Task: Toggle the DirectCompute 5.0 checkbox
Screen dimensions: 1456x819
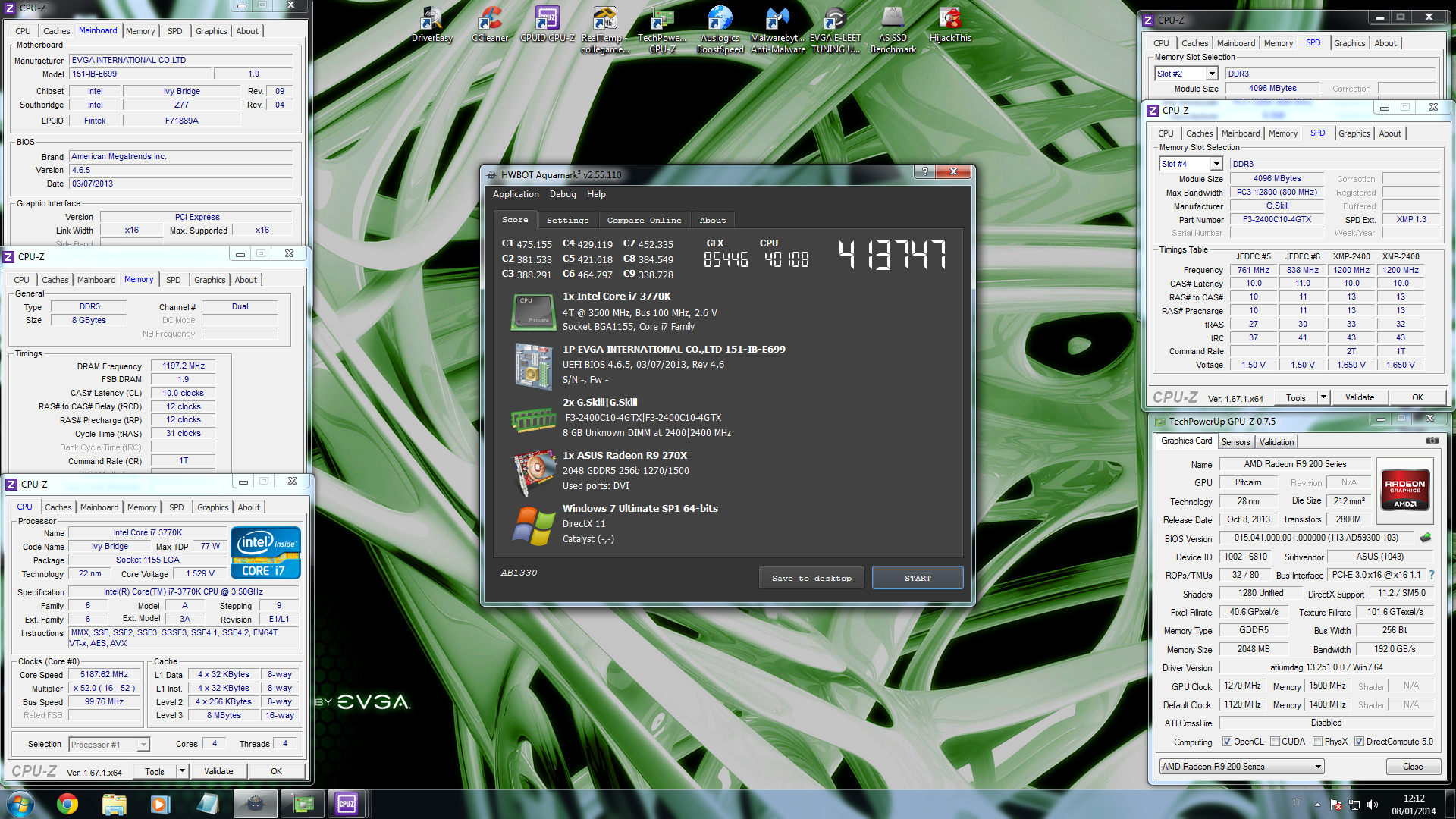Action: [x=1359, y=742]
